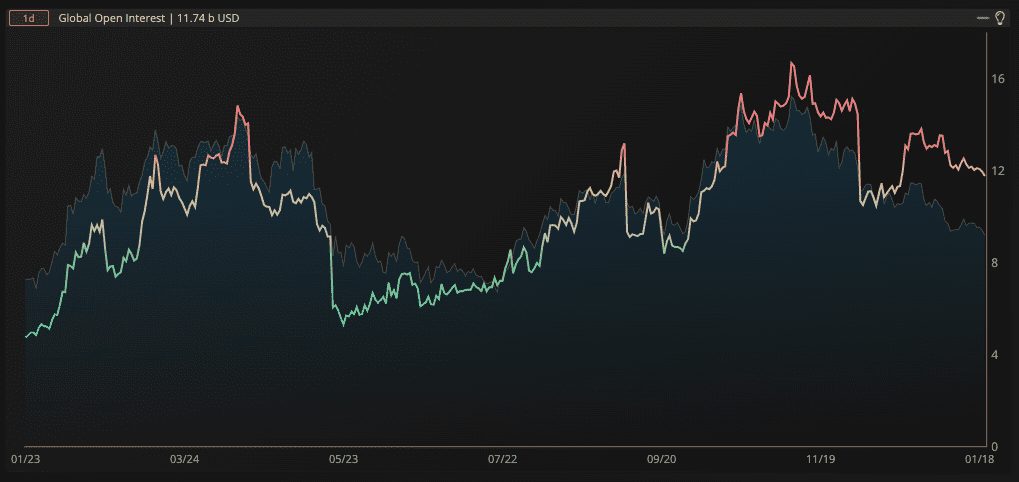Click the 05/23 date on time axis
1019x482 pixels.
[343, 459]
